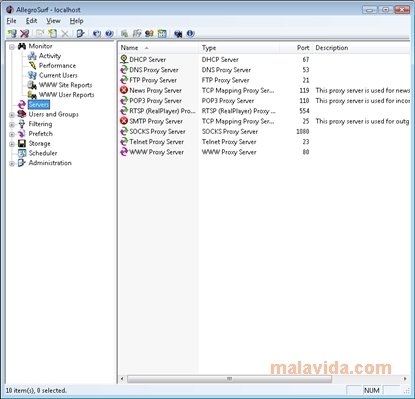415x399 pixels.
Task: Open the Edit menu
Action: click(31, 21)
